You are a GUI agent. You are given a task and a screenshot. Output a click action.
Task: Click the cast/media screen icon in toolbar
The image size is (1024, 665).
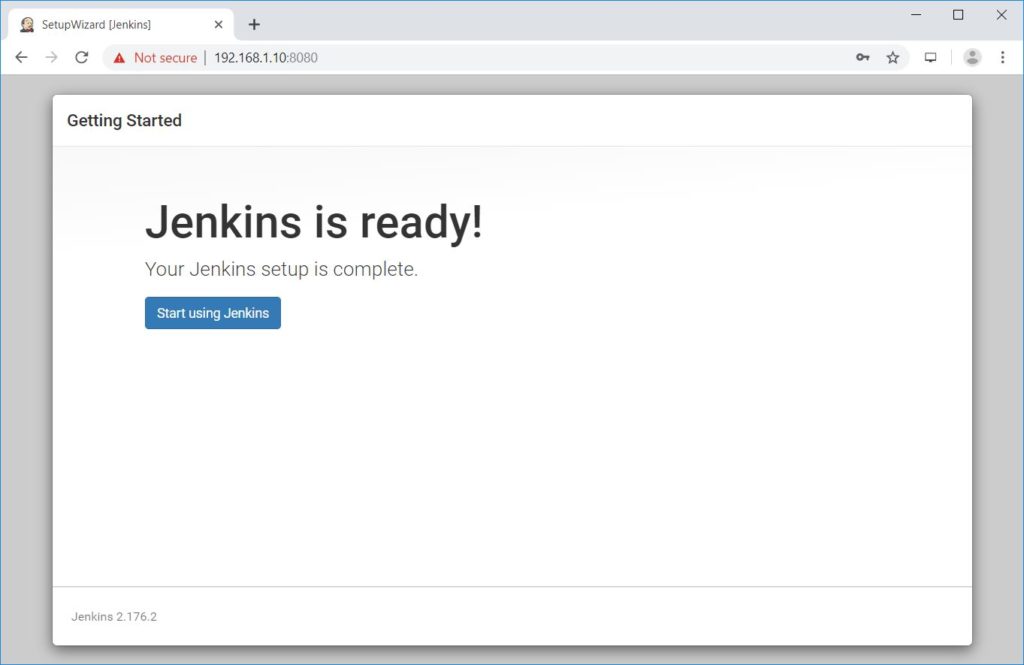(931, 57)
